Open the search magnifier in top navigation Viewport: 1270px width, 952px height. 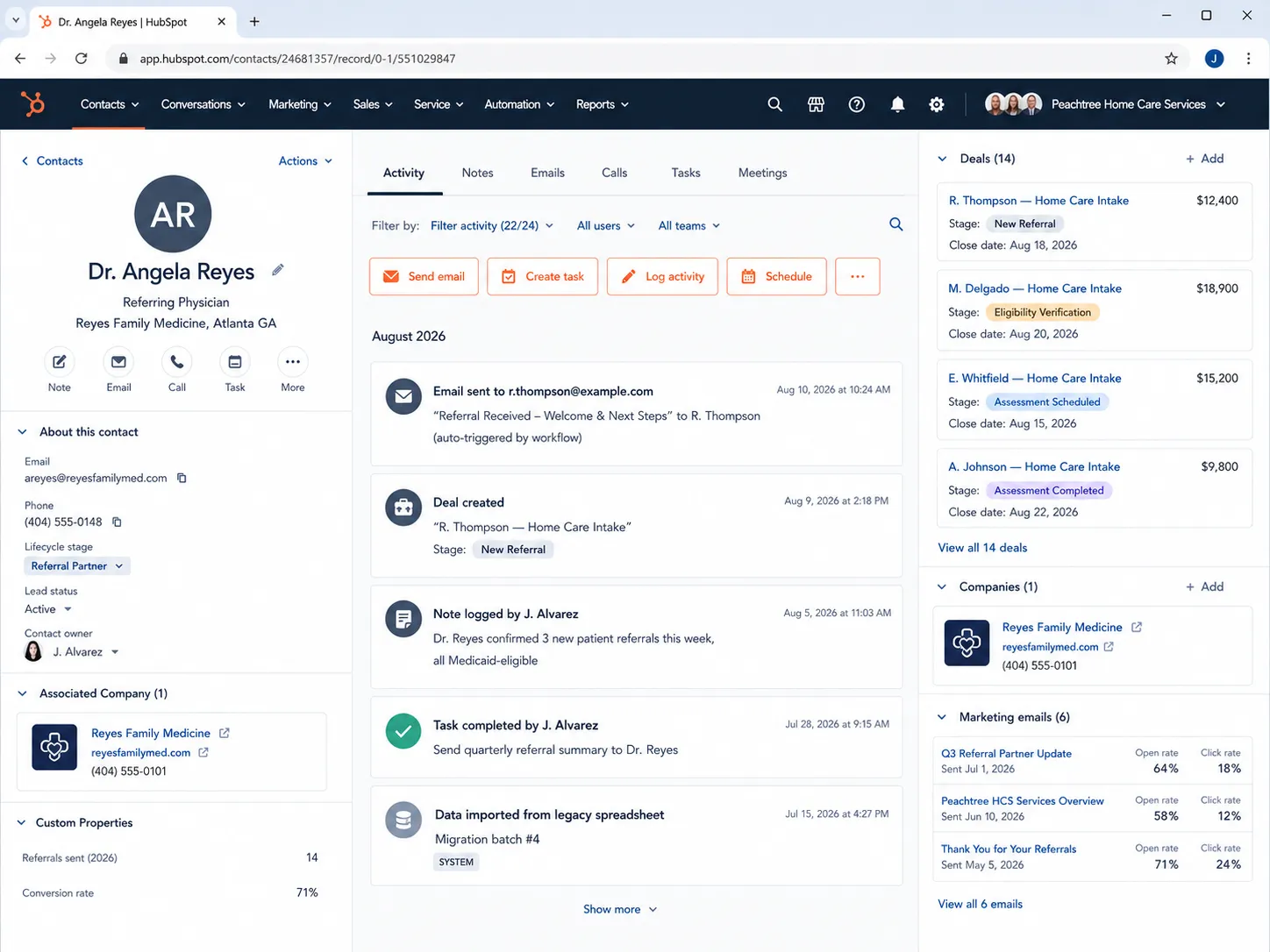point(774,104)
